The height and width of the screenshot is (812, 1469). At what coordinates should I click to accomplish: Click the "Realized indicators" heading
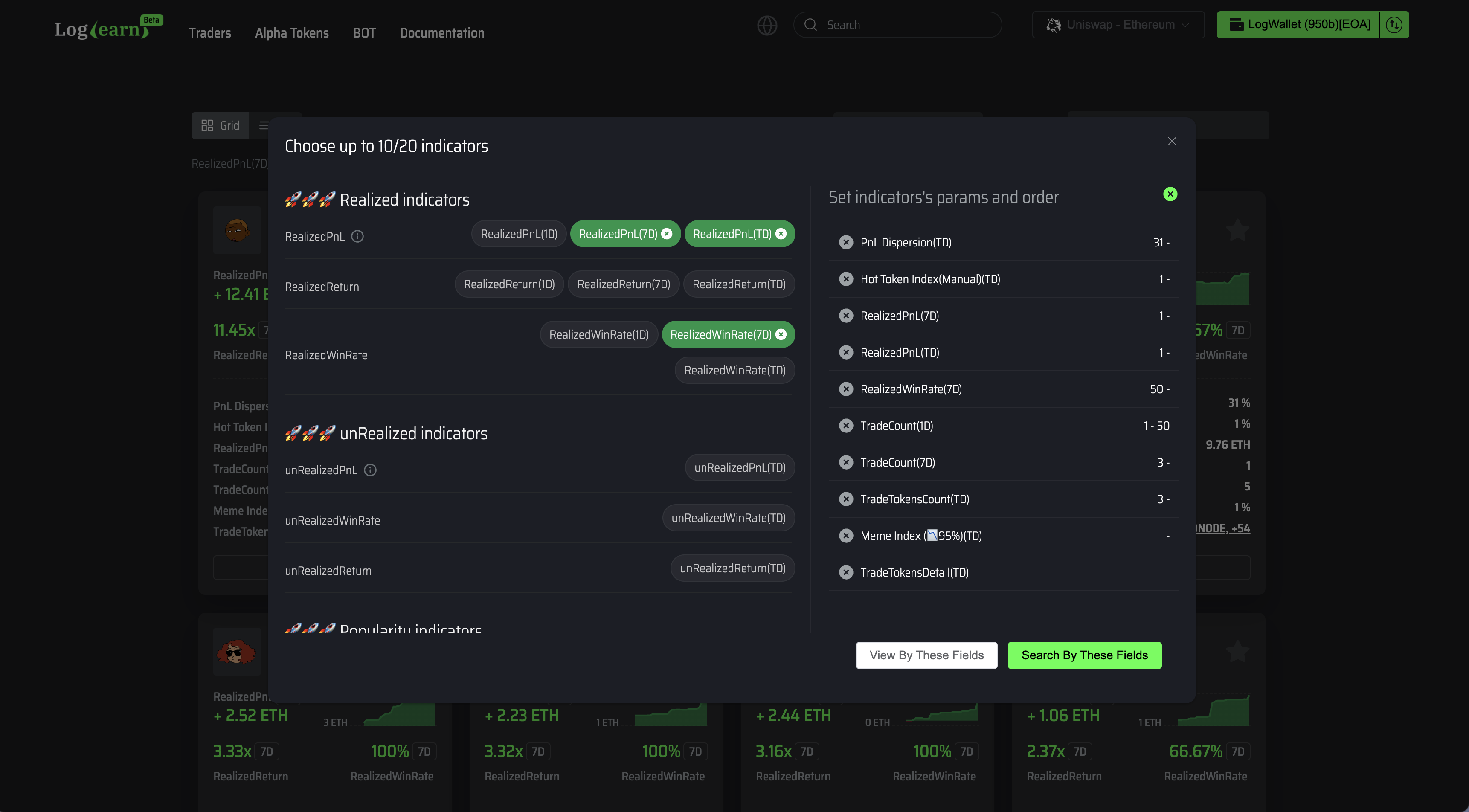click(x=404, y=200)
